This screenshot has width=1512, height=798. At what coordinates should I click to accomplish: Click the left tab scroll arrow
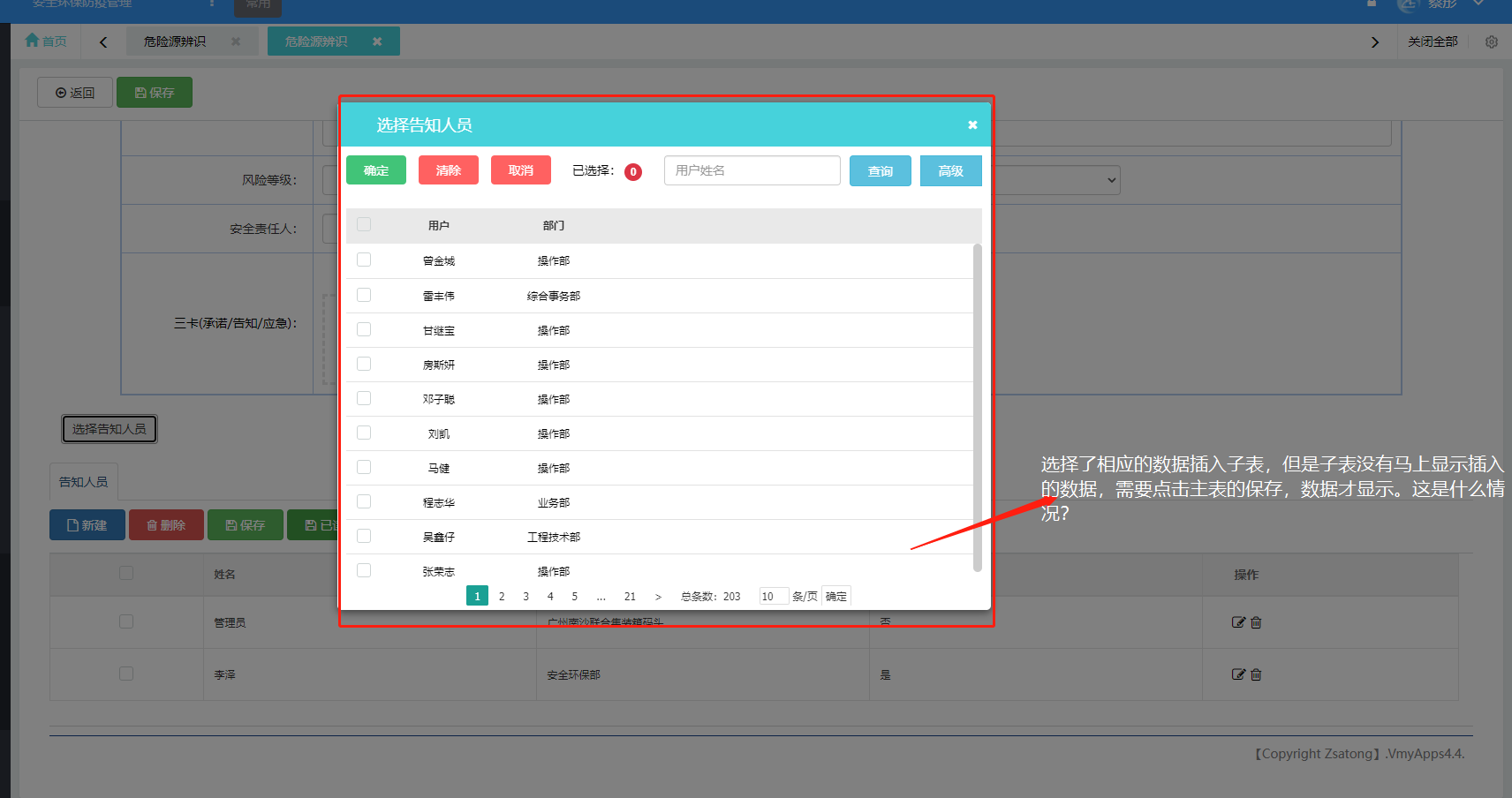(x=103, y=41)
